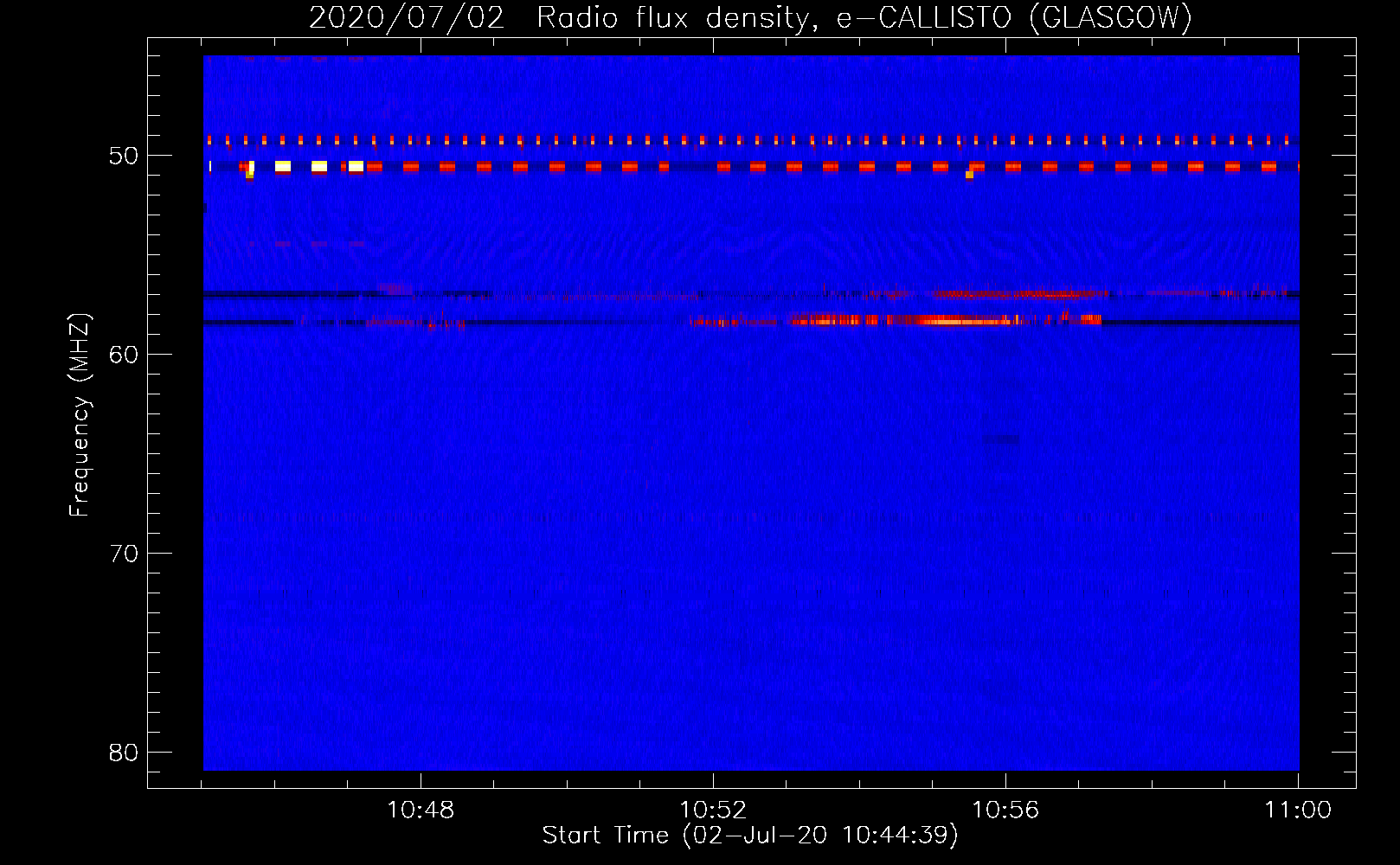Click the 50 frequency tick label
The width and height of the screenshot is (1400, 865).
click(124, 156)
